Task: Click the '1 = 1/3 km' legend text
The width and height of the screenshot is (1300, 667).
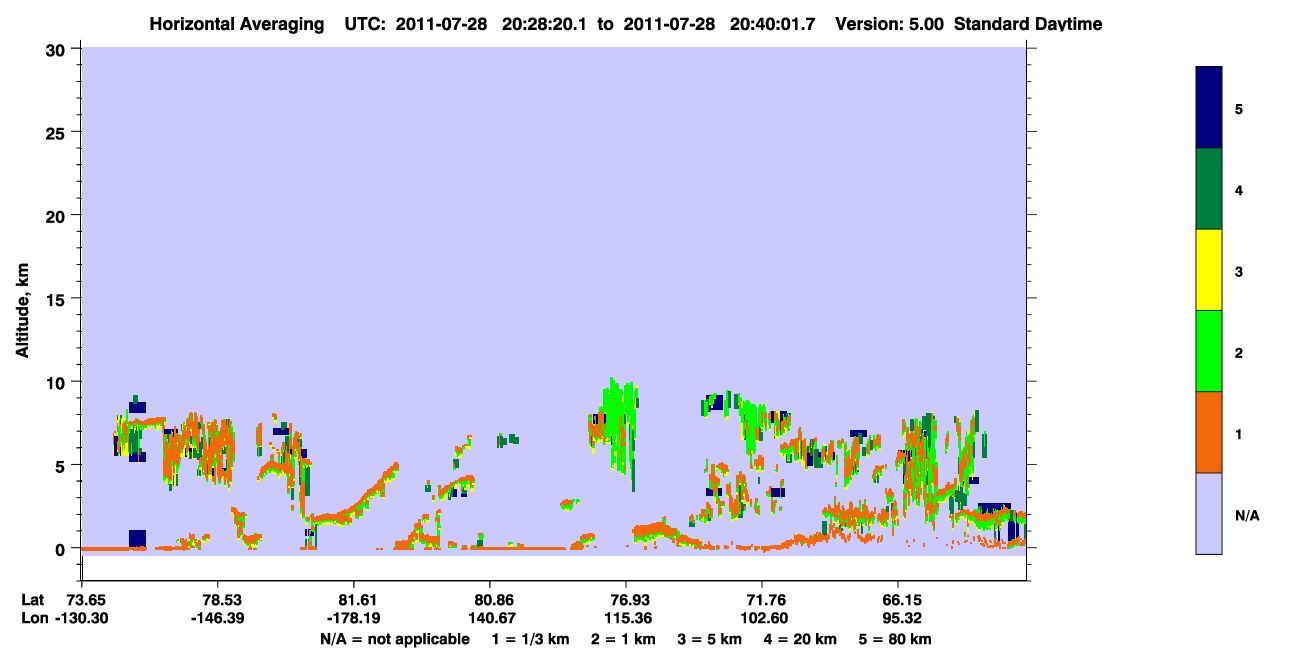Action: tap(529, 639)
